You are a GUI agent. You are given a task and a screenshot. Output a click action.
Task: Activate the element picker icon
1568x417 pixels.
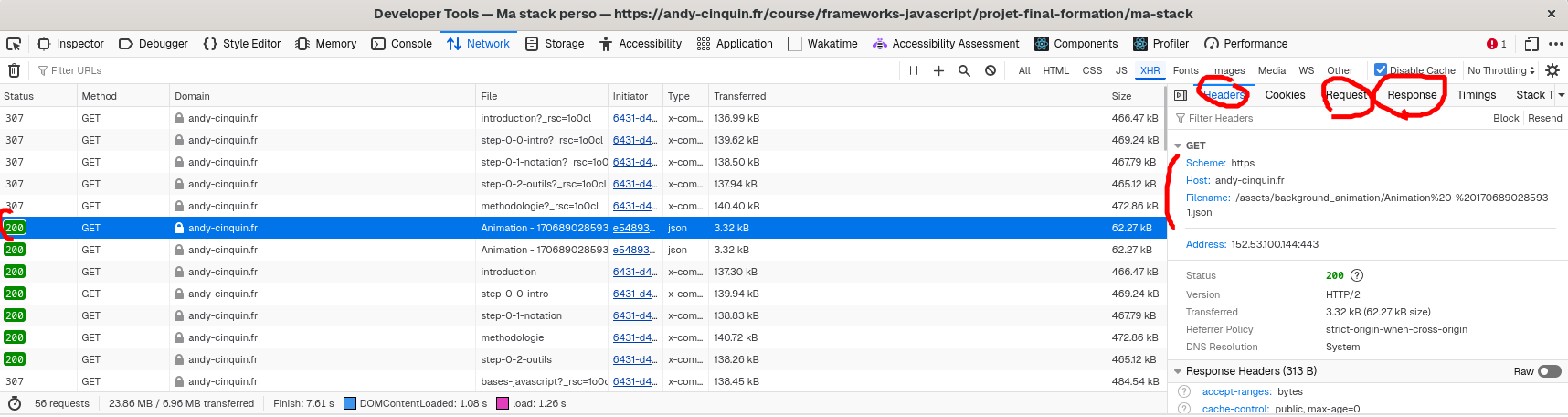pyautogui.click(x=14, y=44)
